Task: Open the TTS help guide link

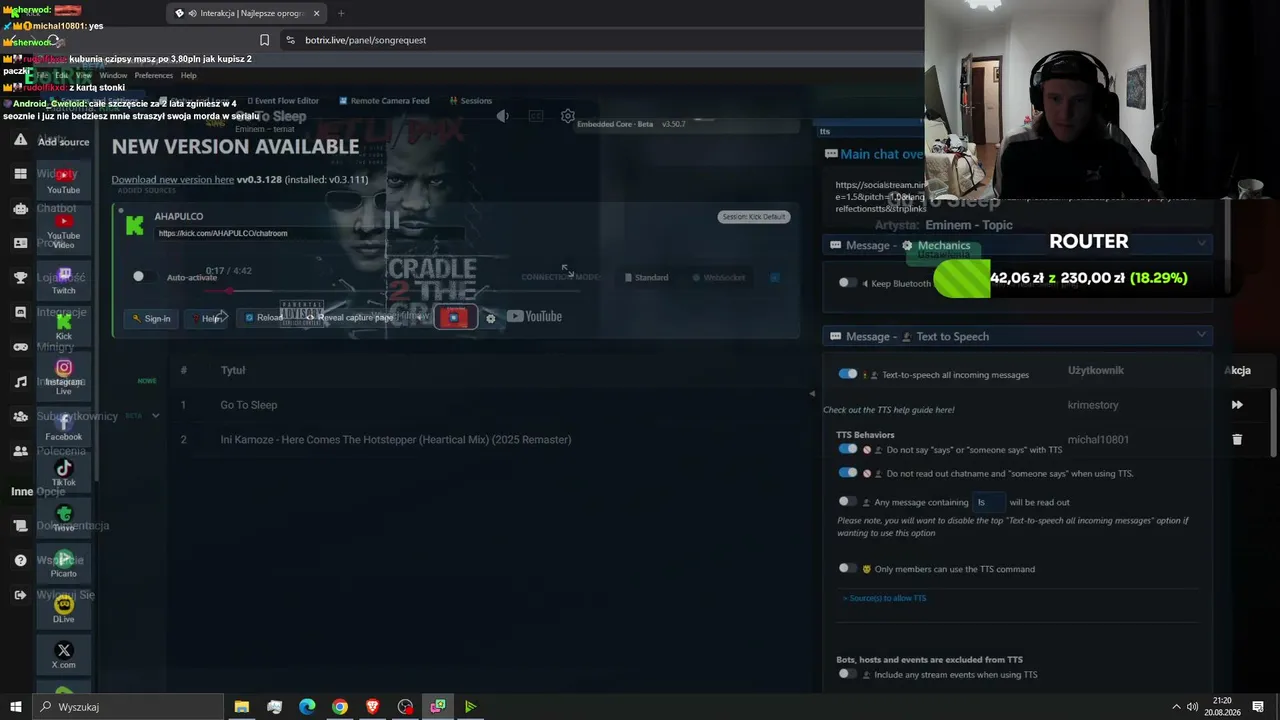Action: (888, 410)
